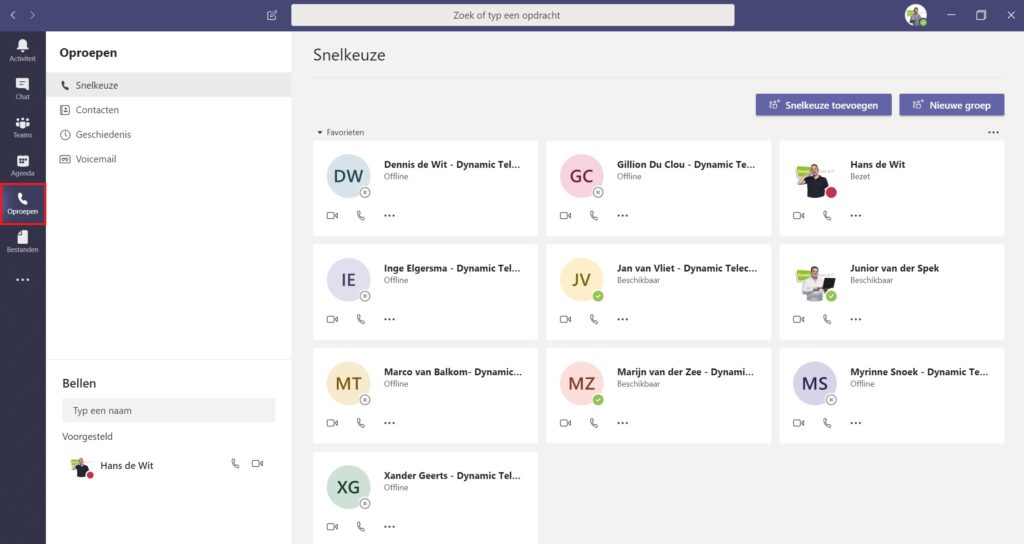Open Bestanden files icon
Viewport: 1024px width, 544px height.
coord(22,241)
